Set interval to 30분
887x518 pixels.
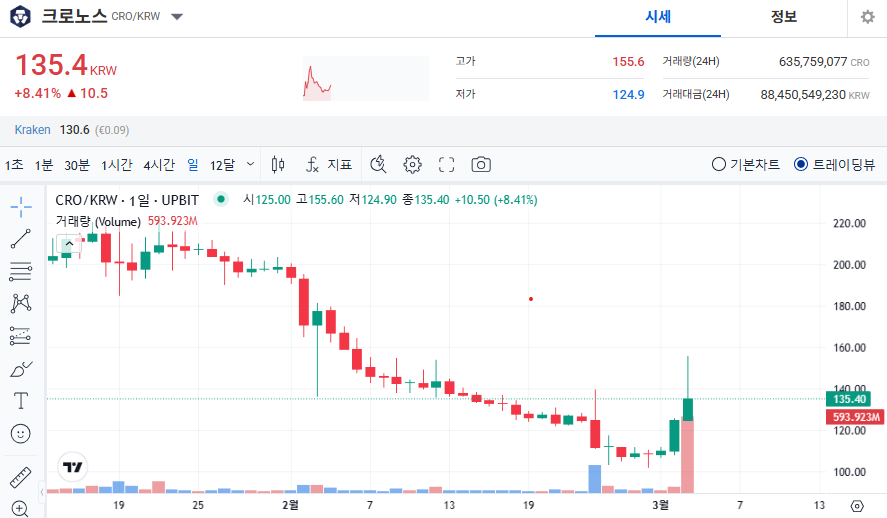coord(76,165)
